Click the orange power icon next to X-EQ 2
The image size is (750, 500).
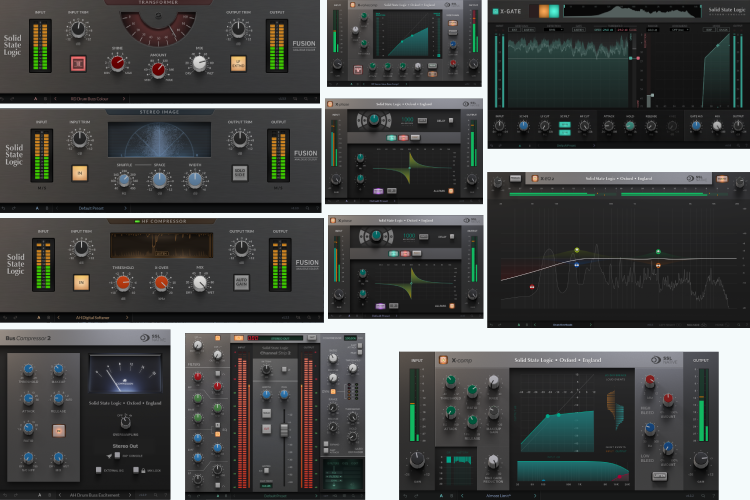pos(535,178)
